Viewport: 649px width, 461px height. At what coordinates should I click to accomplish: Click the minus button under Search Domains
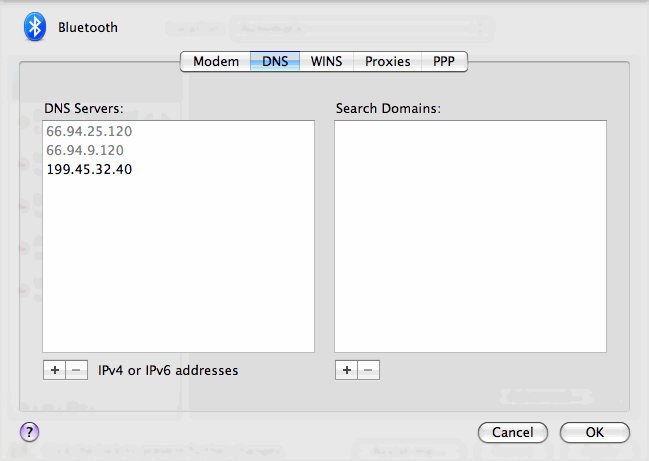click(x=367, y=370)
